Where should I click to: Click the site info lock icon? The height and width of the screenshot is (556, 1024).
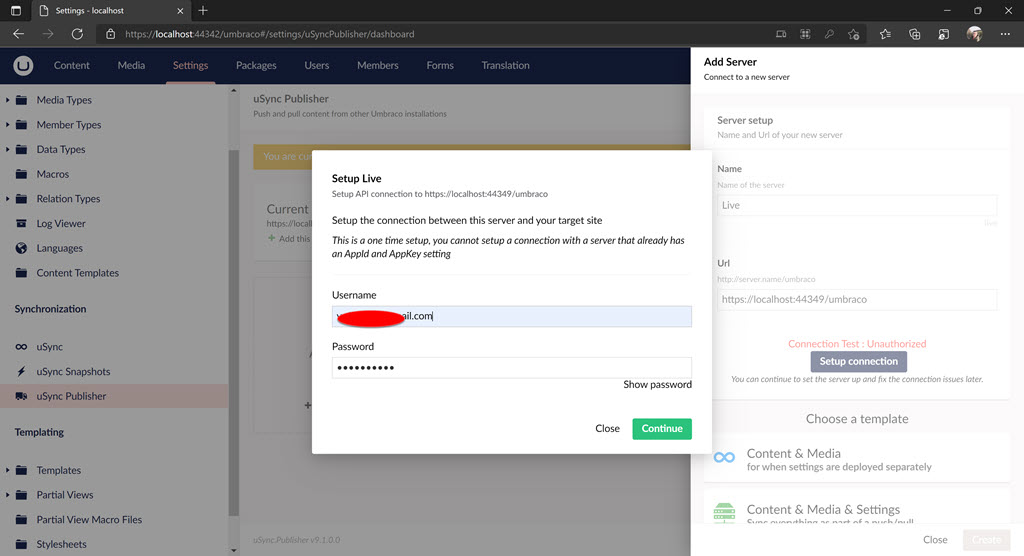click(x=110, y=34)
